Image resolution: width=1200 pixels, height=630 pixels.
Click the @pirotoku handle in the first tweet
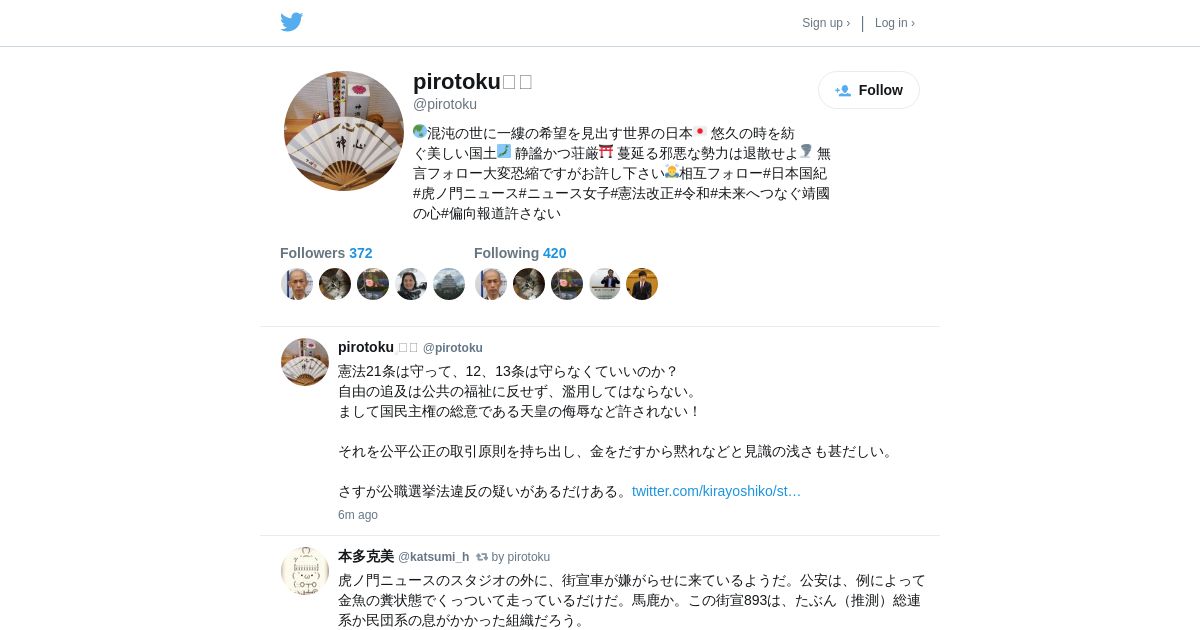tap(452, 348)
